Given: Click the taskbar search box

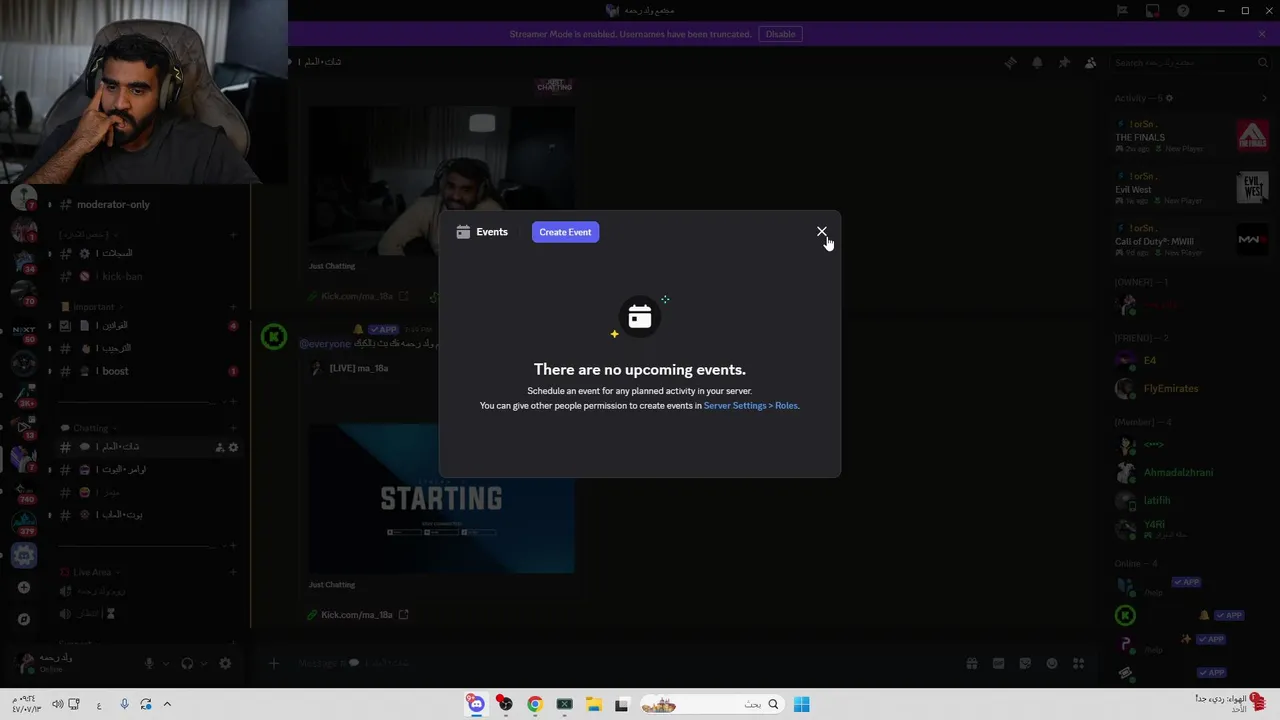Looking at the screenshot, I should [x=711, y=704].
